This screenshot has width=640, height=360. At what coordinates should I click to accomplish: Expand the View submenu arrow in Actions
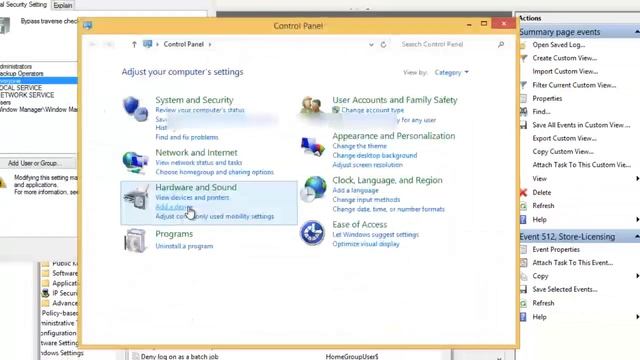point(637,178)
